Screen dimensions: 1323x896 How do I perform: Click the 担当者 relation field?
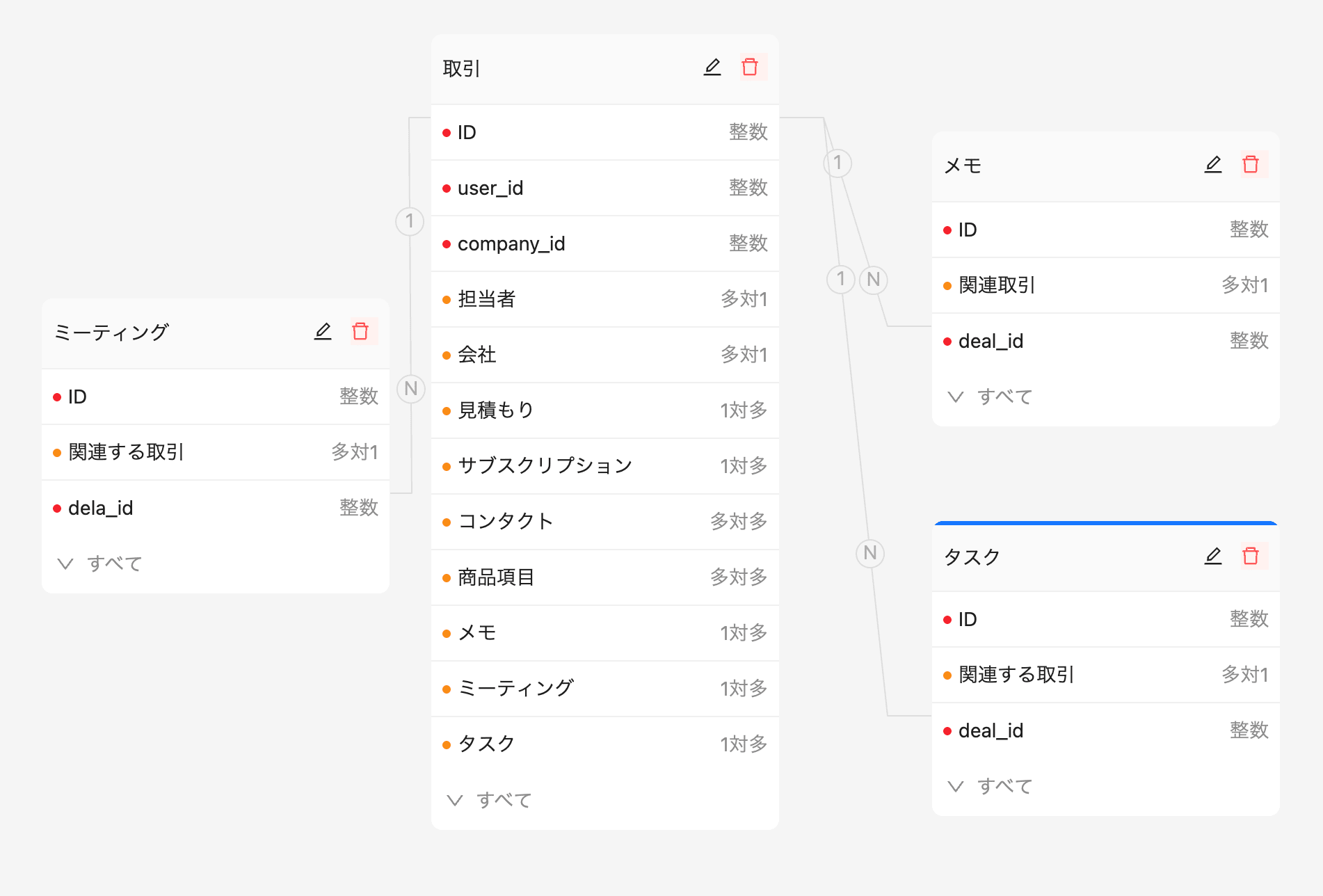click(x=605, y=299)
